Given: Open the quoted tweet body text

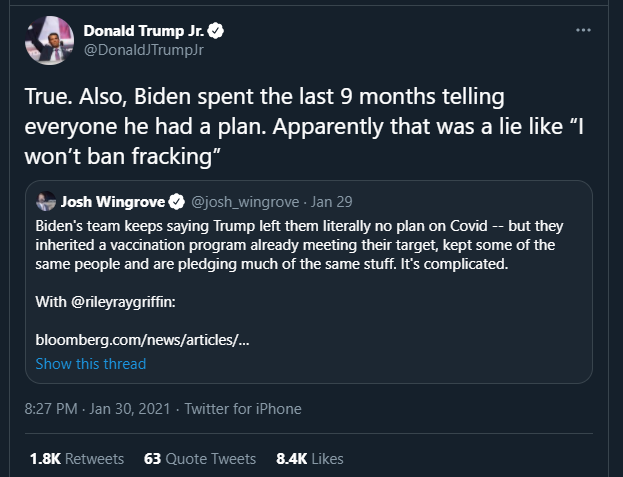Looking at the screenshot, I should pyautogui.click(x=299, y=245).
